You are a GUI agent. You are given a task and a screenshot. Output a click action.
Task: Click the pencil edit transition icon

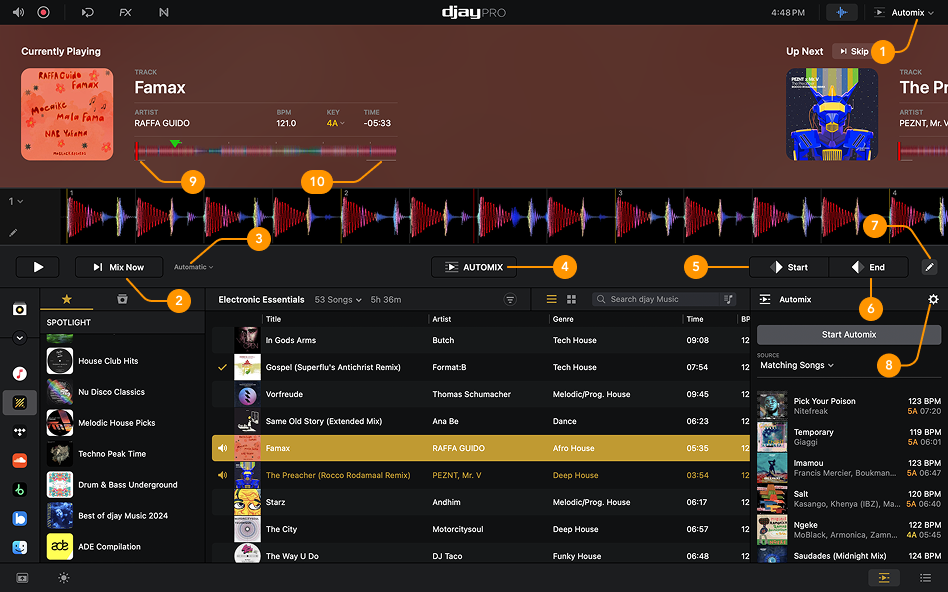point(930,267)
